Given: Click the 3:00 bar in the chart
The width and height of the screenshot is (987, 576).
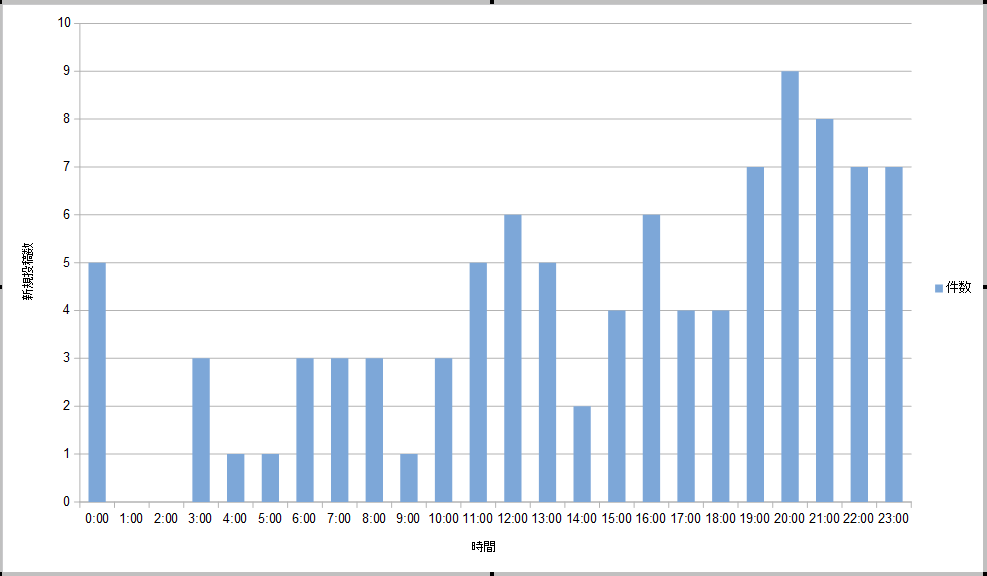Looking at the screenshot, I should click(x=201, y=430).
